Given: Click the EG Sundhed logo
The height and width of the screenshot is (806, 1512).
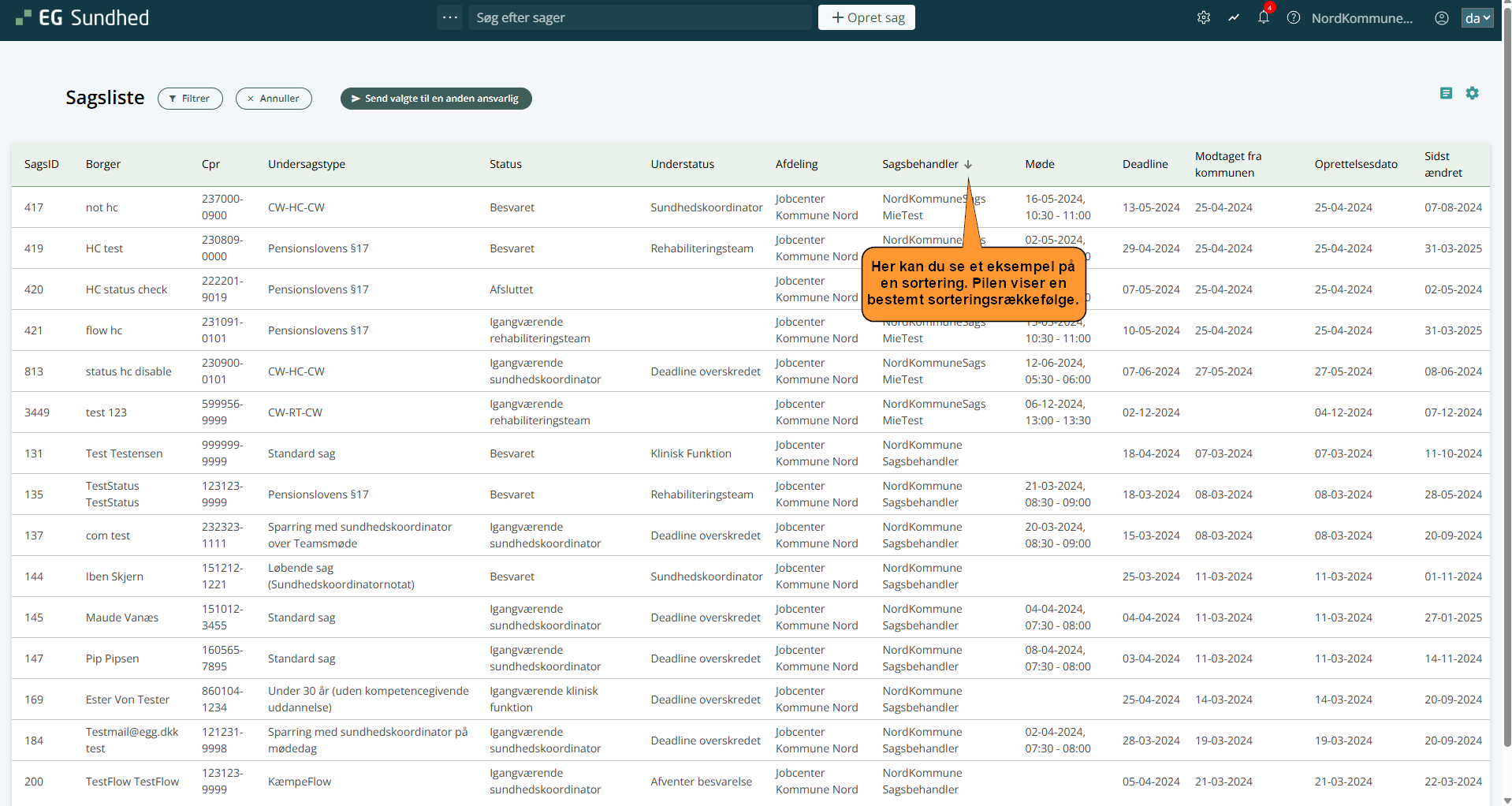Looking at the screenshot, I should click(82, 17).
